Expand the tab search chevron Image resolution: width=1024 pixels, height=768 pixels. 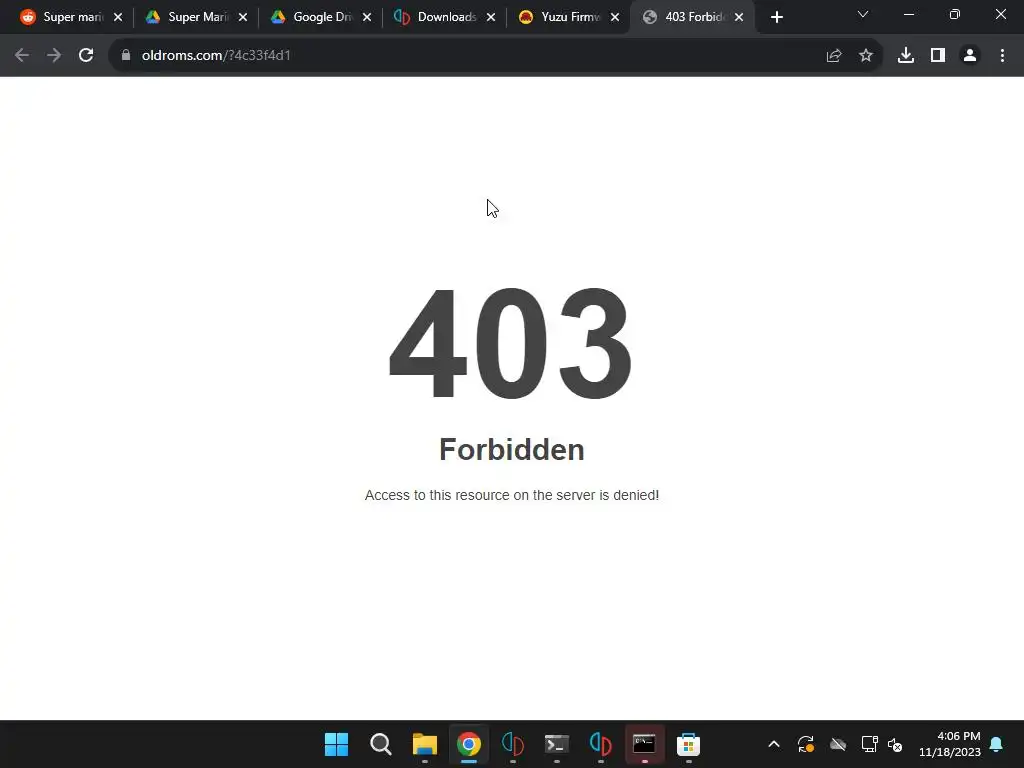pos(863,14)
